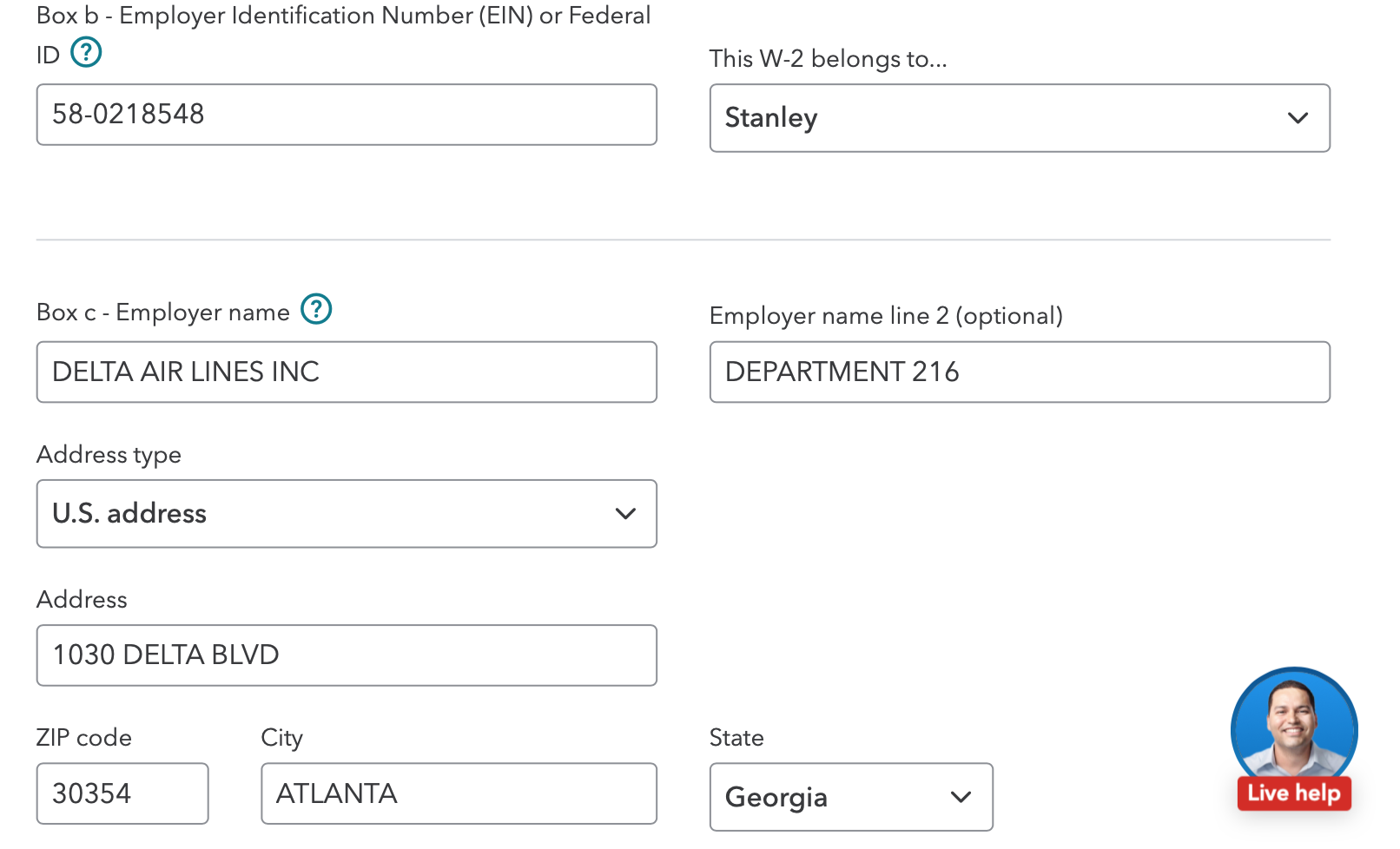Click the 'Employer name line 2 (optional)' label
The width and height of the screenshot is (1400, 849).
click(885, 316)
